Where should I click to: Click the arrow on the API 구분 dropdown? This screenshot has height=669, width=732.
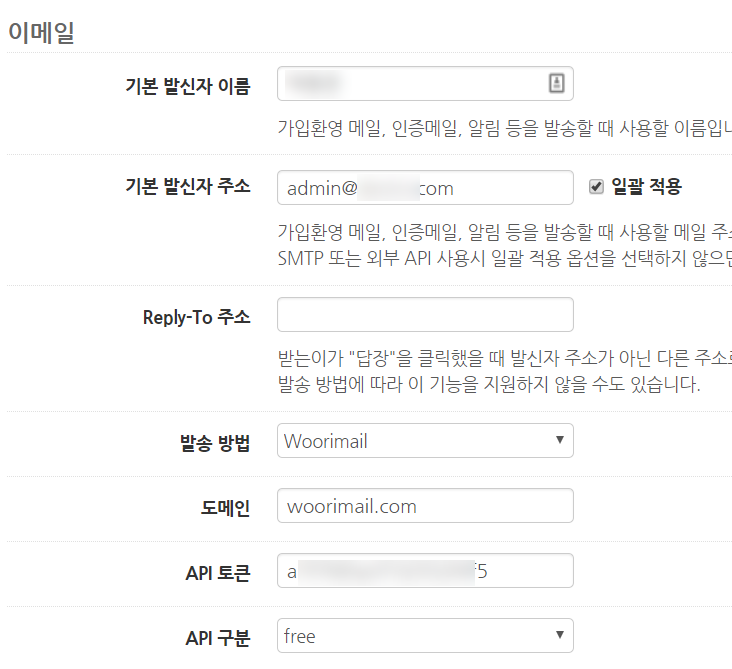pos(560,634)
